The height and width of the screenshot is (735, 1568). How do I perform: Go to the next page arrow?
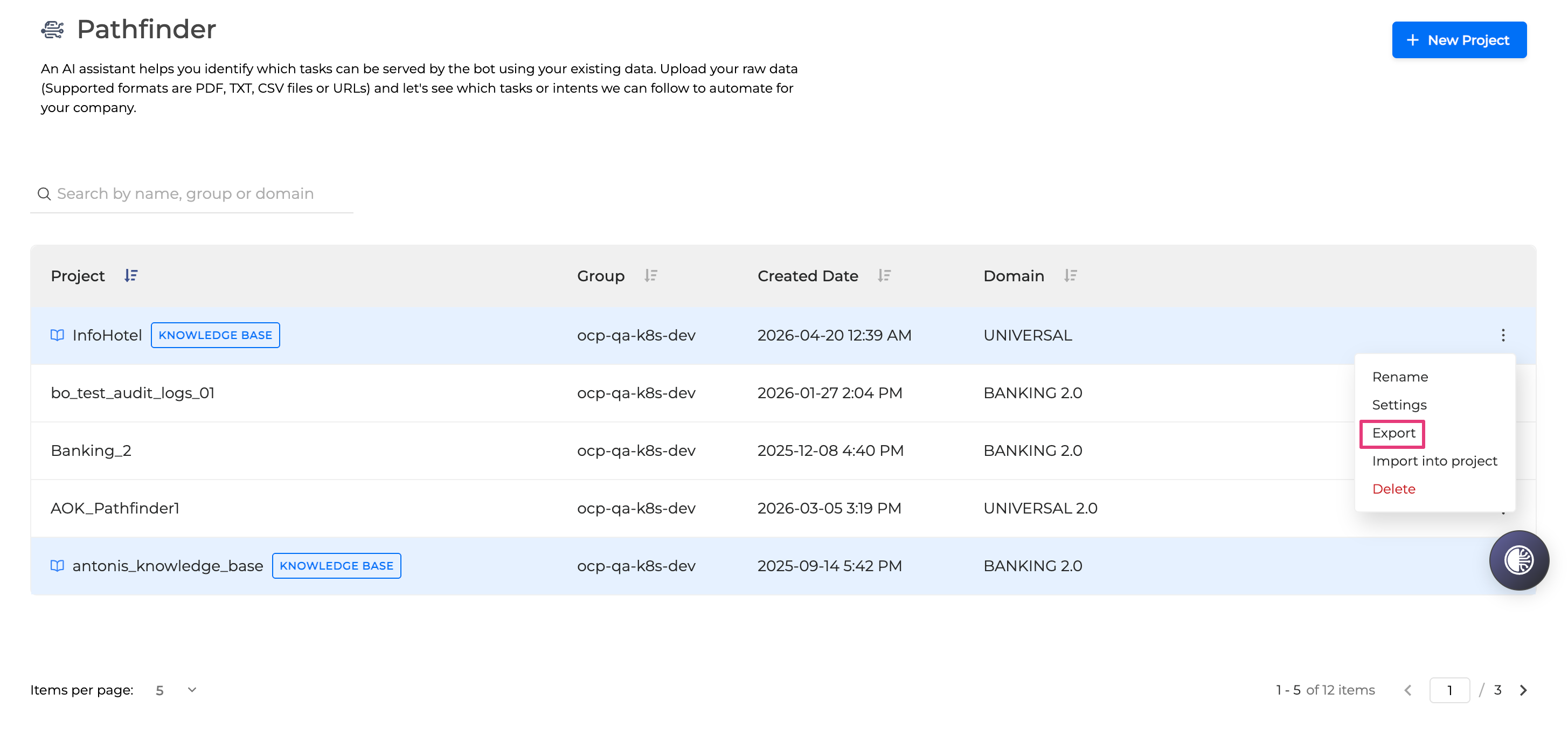tap(1523, 690)
